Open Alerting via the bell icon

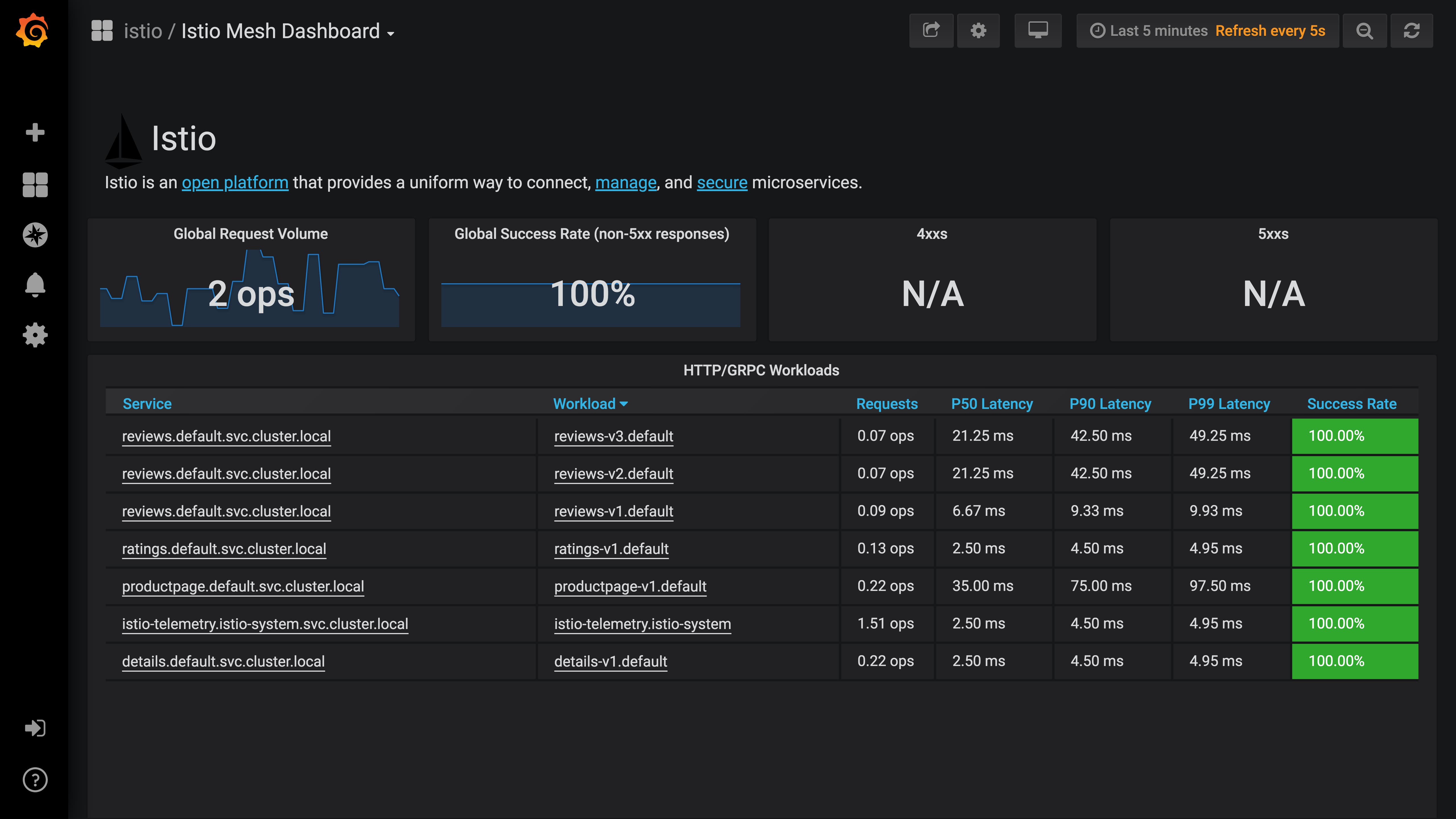36,285
